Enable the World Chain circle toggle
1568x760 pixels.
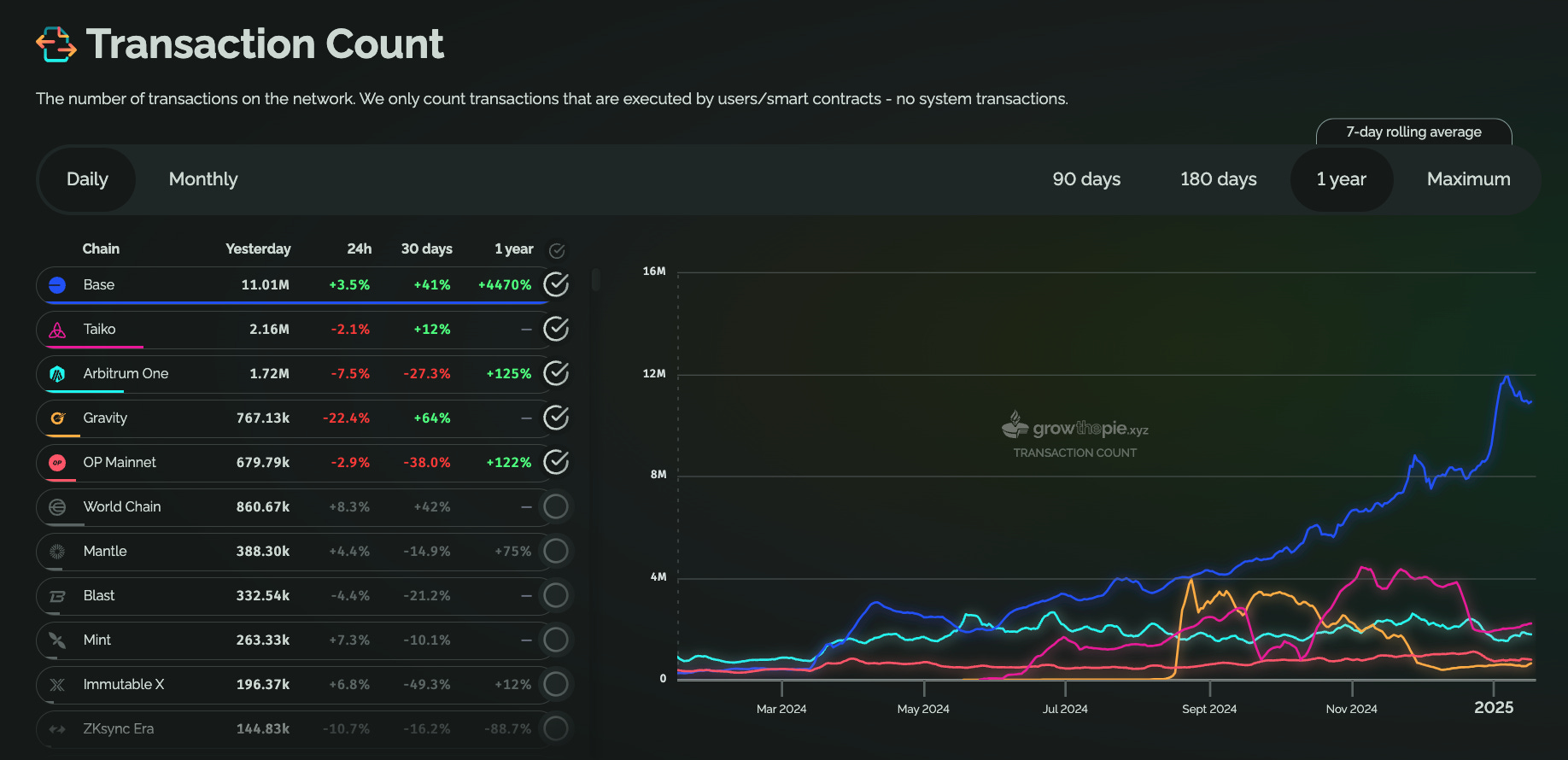point(556,506)
